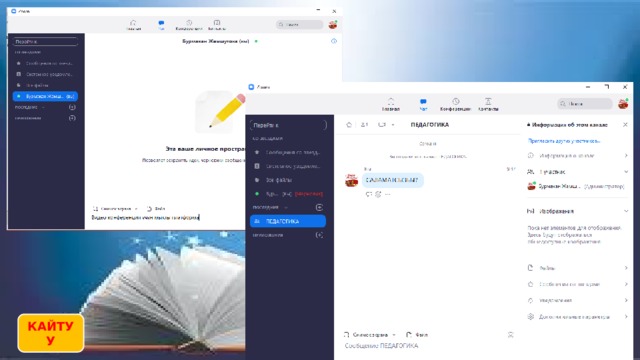Reply to the message with the comment icon
640x360 pixels.
[x=369, y=194]
